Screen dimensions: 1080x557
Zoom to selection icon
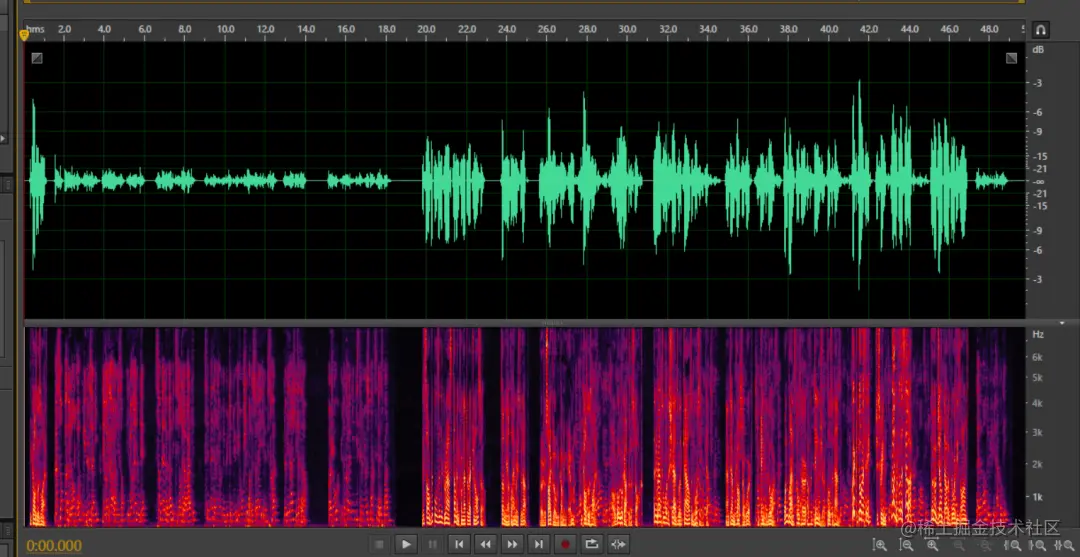click(x=1064, y=545)
